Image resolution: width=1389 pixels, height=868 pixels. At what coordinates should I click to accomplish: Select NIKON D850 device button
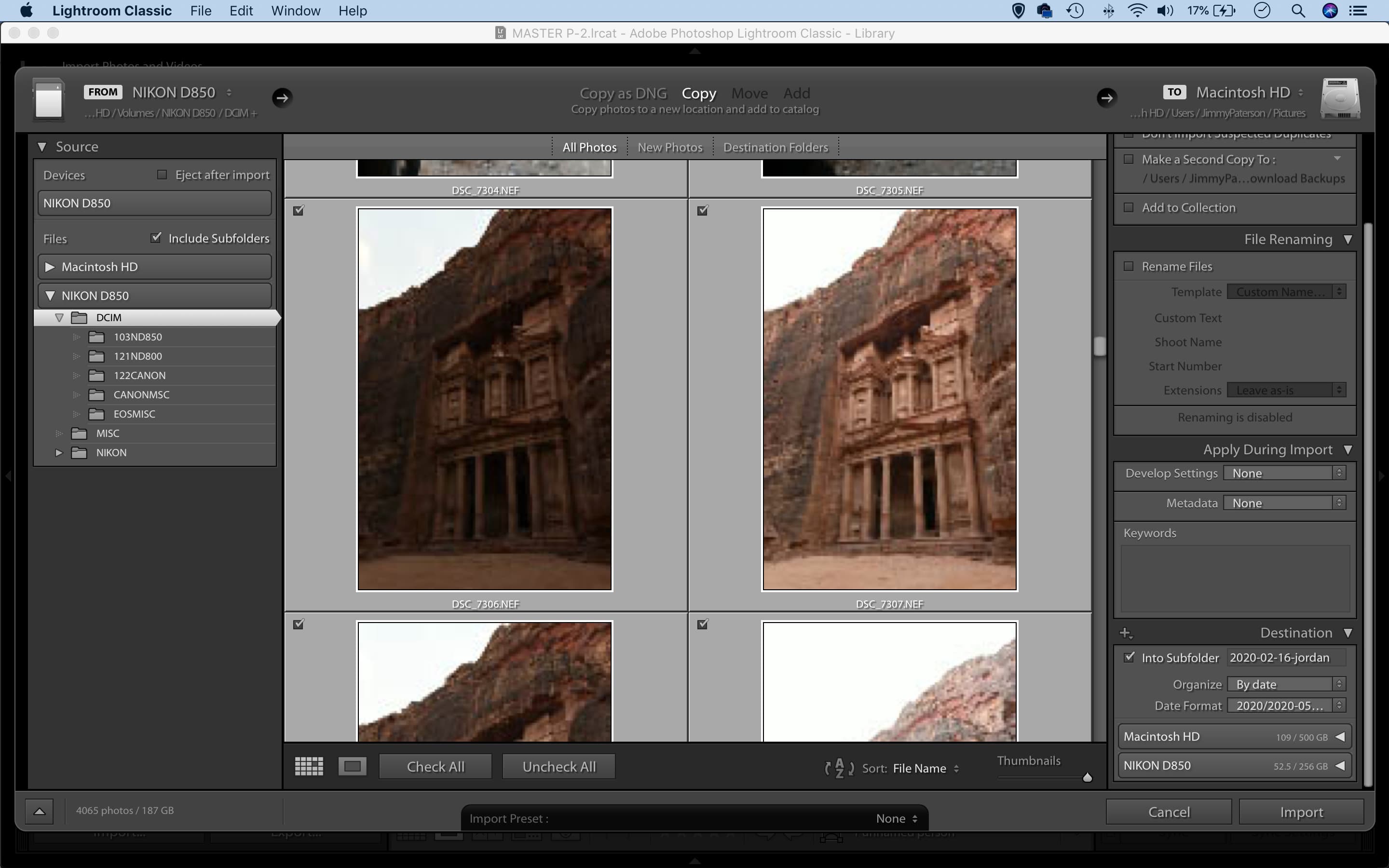pos(154,203)
